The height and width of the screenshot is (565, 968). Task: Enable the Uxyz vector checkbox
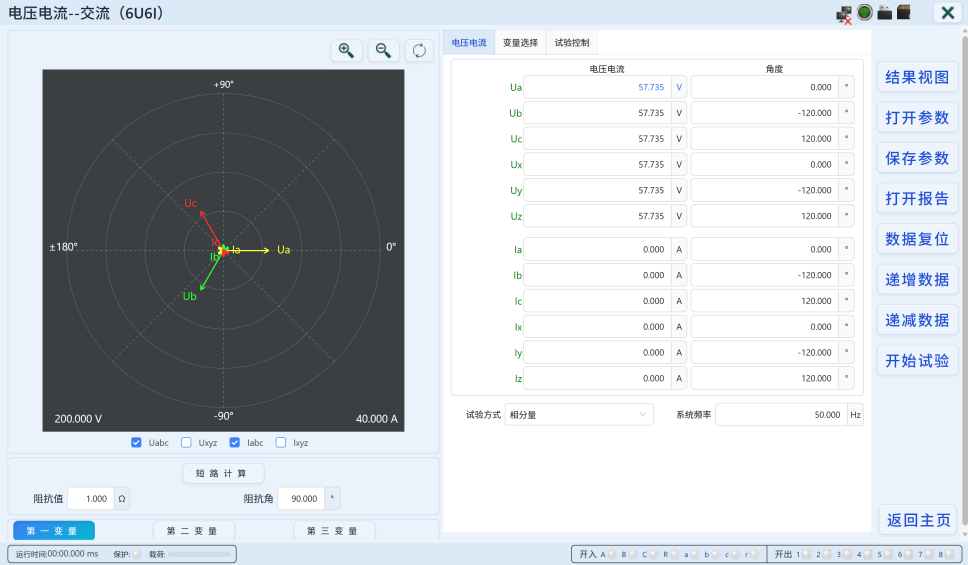pyautogui.click(x=186, y=443)
